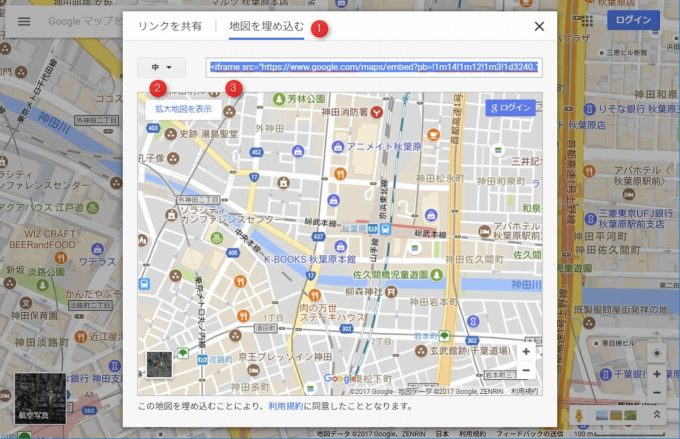Open the map size dropdown labeled 中
The height and width of the screenshot is (439, 680).
(161, 67)
